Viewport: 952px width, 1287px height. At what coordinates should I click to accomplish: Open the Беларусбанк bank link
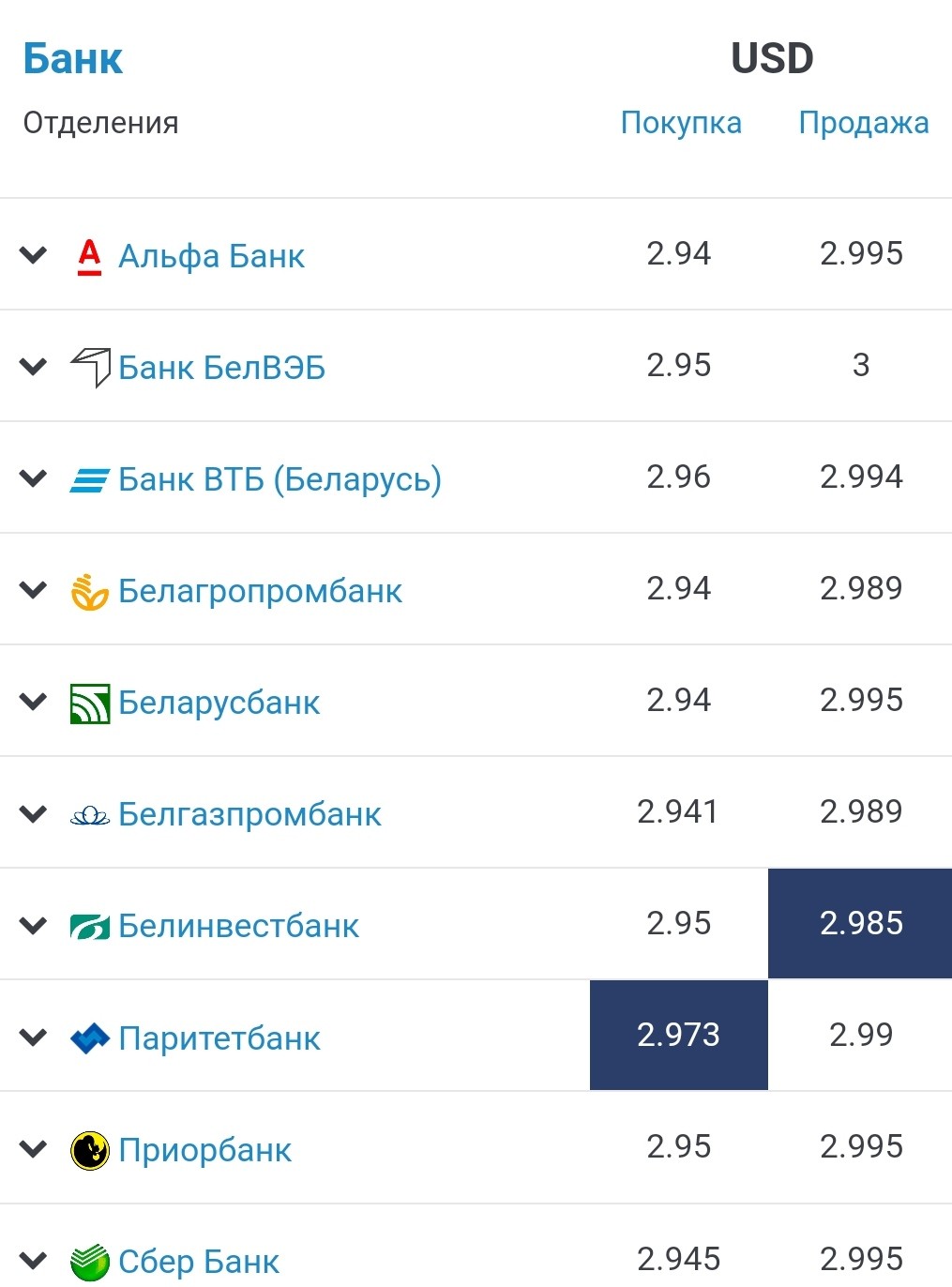(x=219, y=703)
